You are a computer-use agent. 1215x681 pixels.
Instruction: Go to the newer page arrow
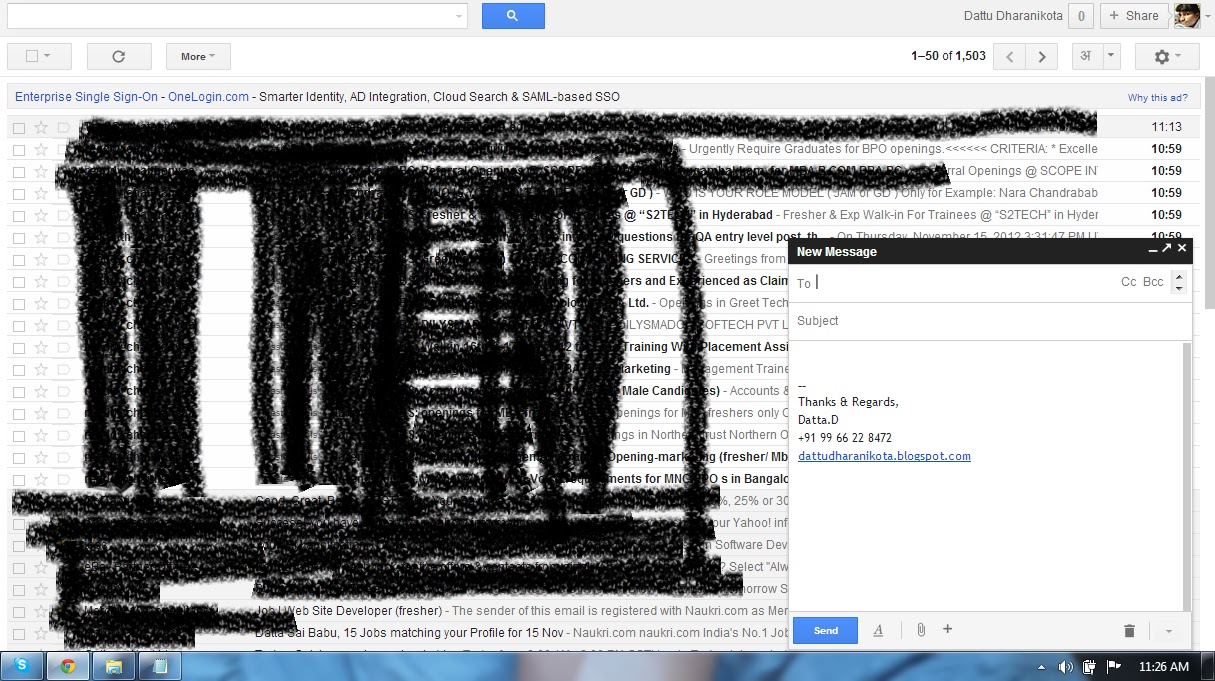pyautogui.click(x=1010, y=57)
